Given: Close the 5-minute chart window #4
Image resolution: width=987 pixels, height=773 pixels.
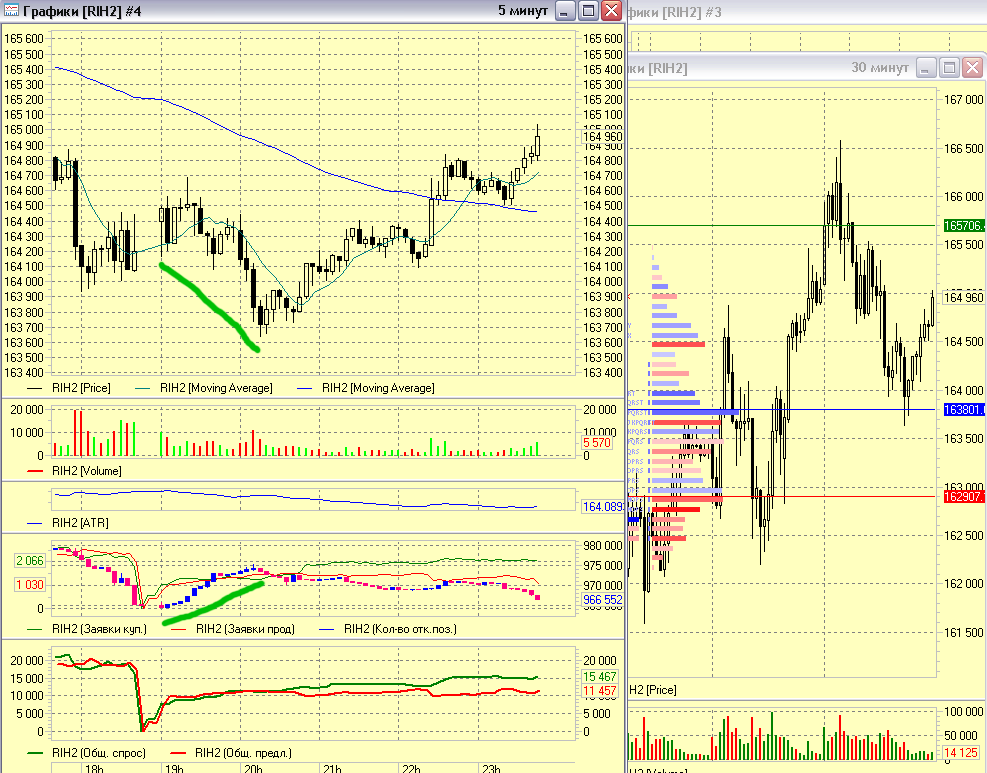Looking at the screenshot, I should coord(611,12).
